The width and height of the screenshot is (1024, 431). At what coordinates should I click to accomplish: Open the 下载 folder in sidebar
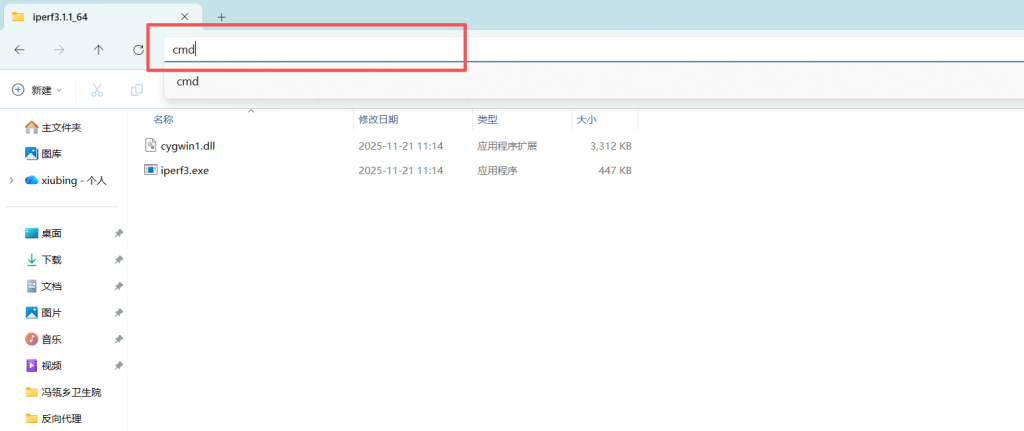tap(50, 260)
